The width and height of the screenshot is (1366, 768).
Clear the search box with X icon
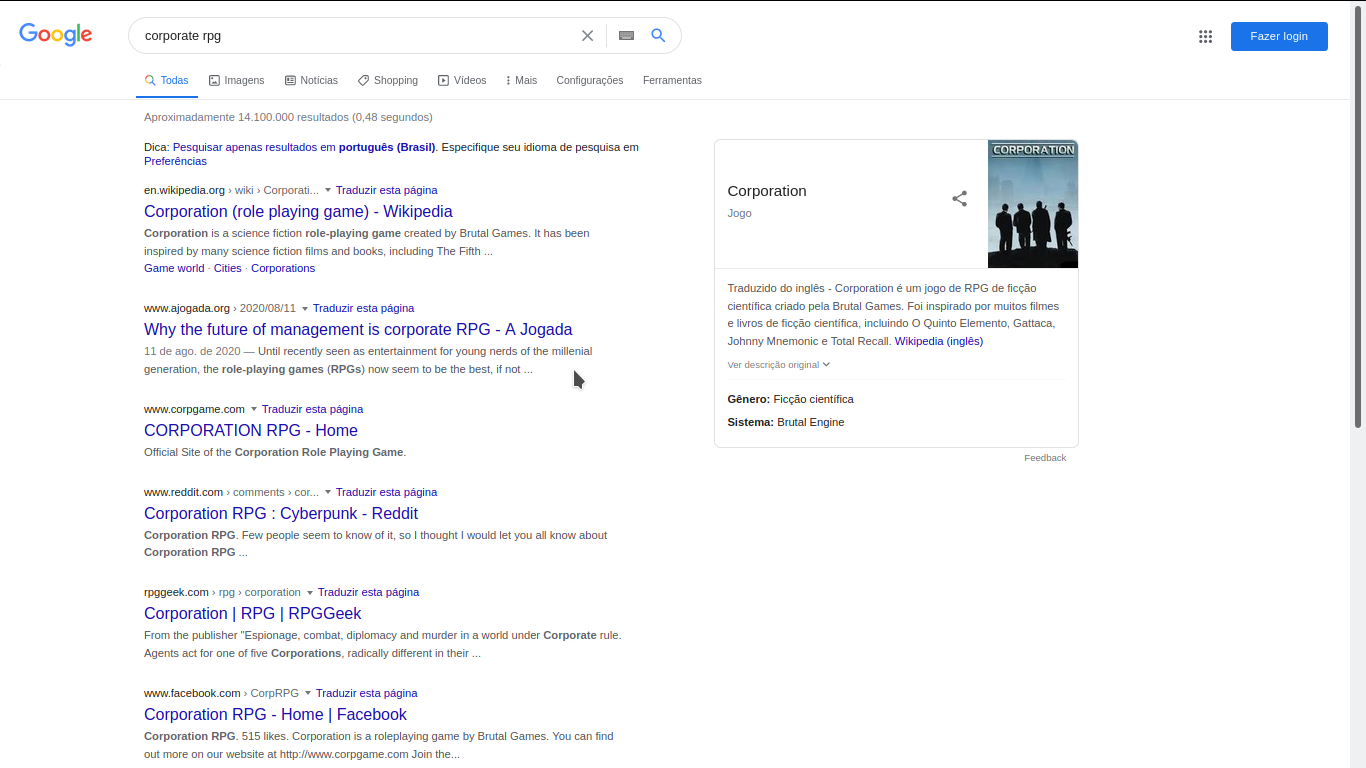pyautogui.click(x=587, y=35)
